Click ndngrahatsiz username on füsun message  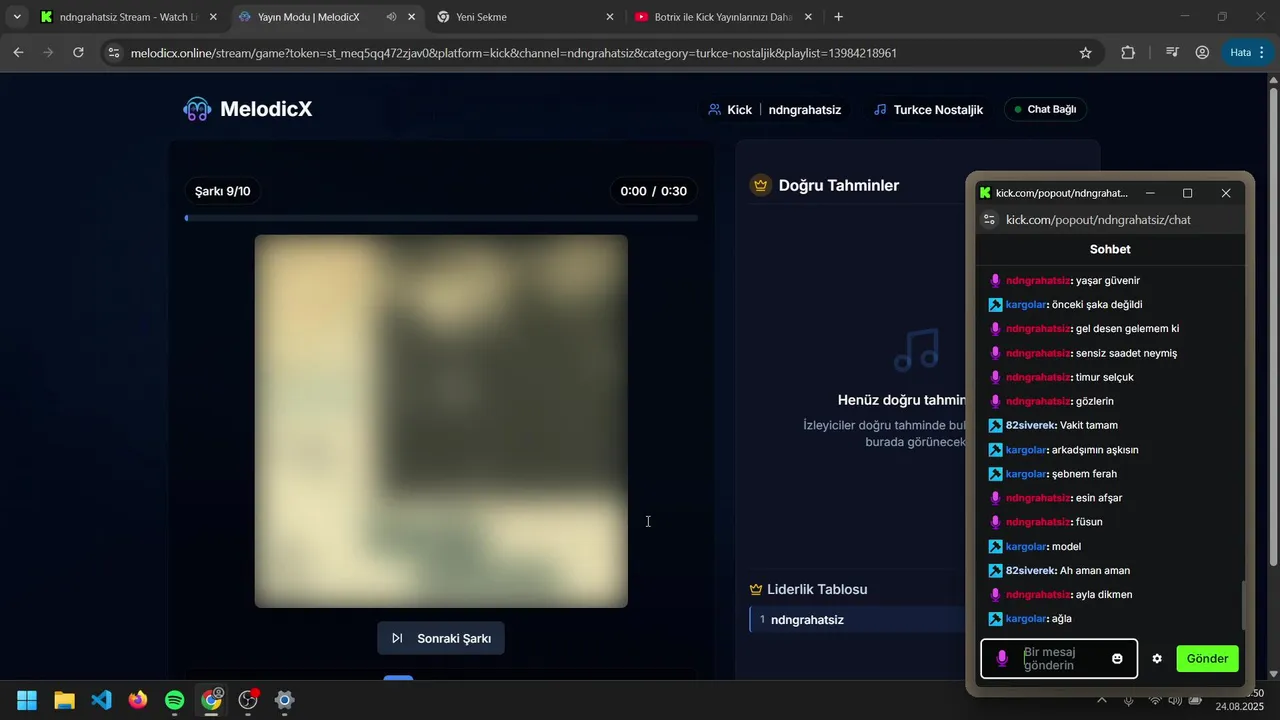click(x=1038, y=522)
